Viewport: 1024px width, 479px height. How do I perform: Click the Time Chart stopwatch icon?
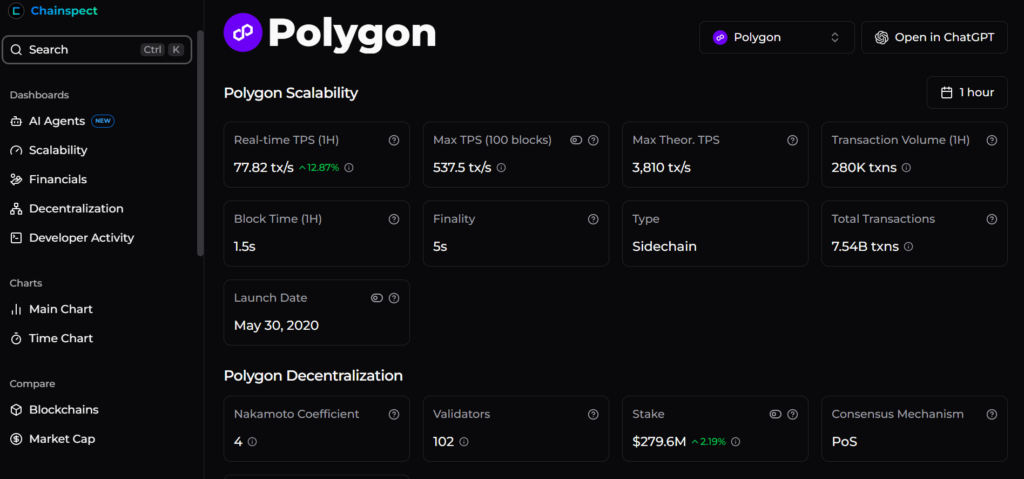[x=16, y=339]
